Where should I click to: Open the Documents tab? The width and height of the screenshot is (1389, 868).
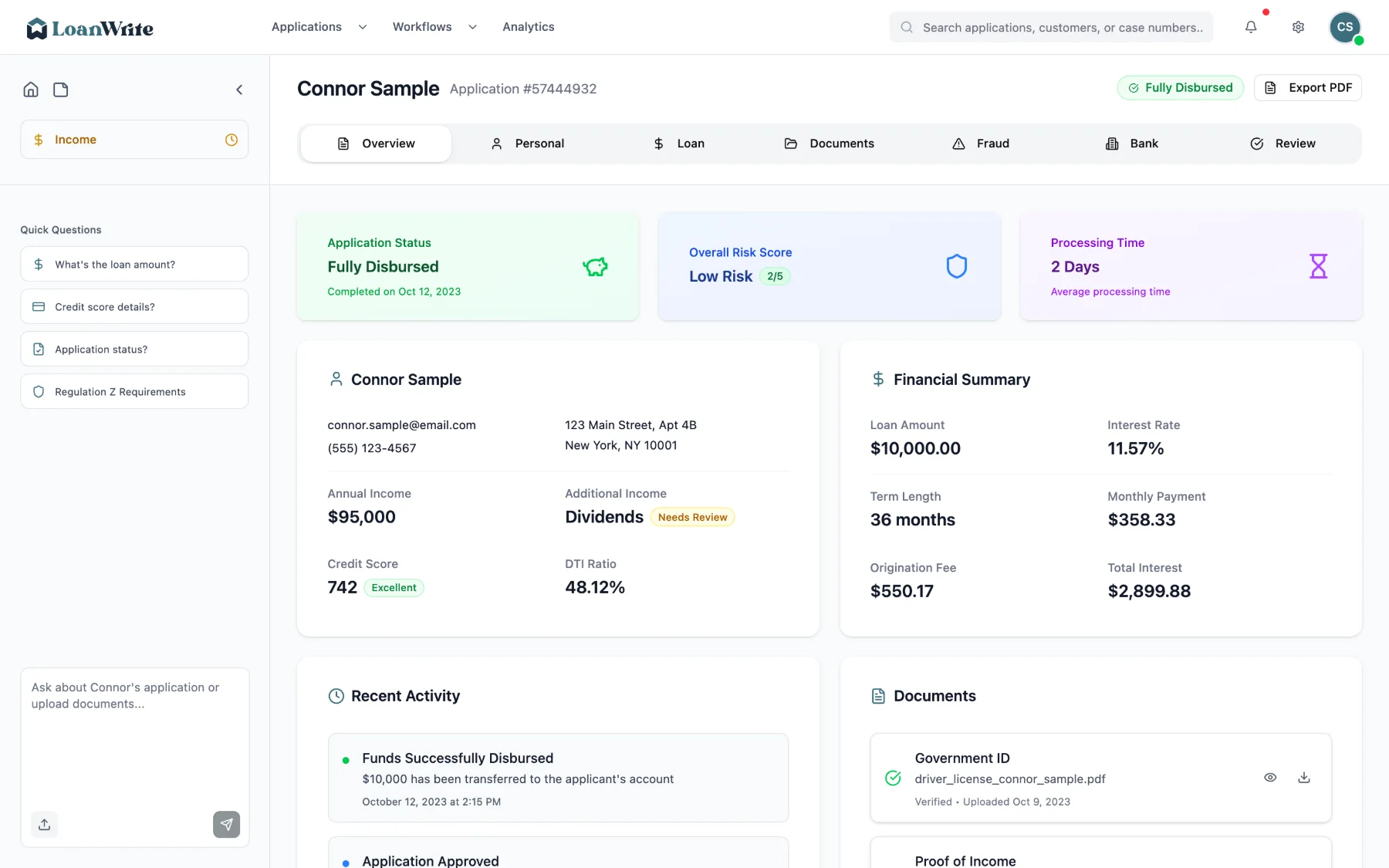830,144
